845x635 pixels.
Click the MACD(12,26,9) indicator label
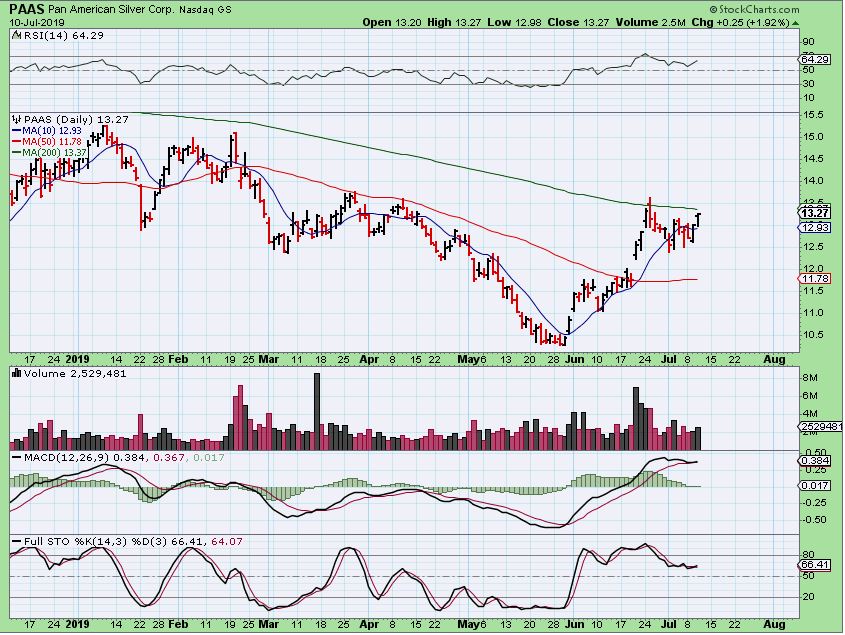pyautogui.click(x=66, y=458)
